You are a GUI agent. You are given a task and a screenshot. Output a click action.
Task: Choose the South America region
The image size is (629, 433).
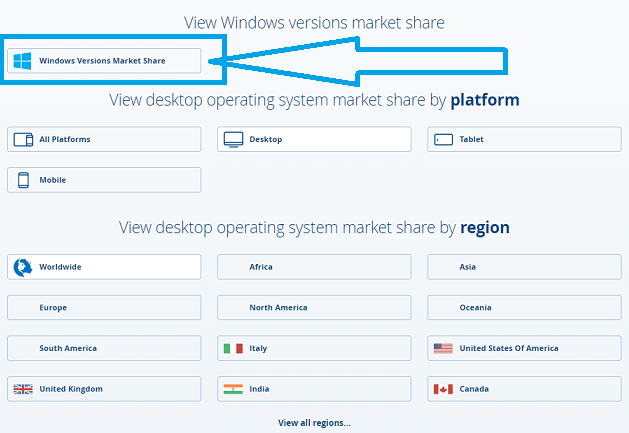point(104,348)
